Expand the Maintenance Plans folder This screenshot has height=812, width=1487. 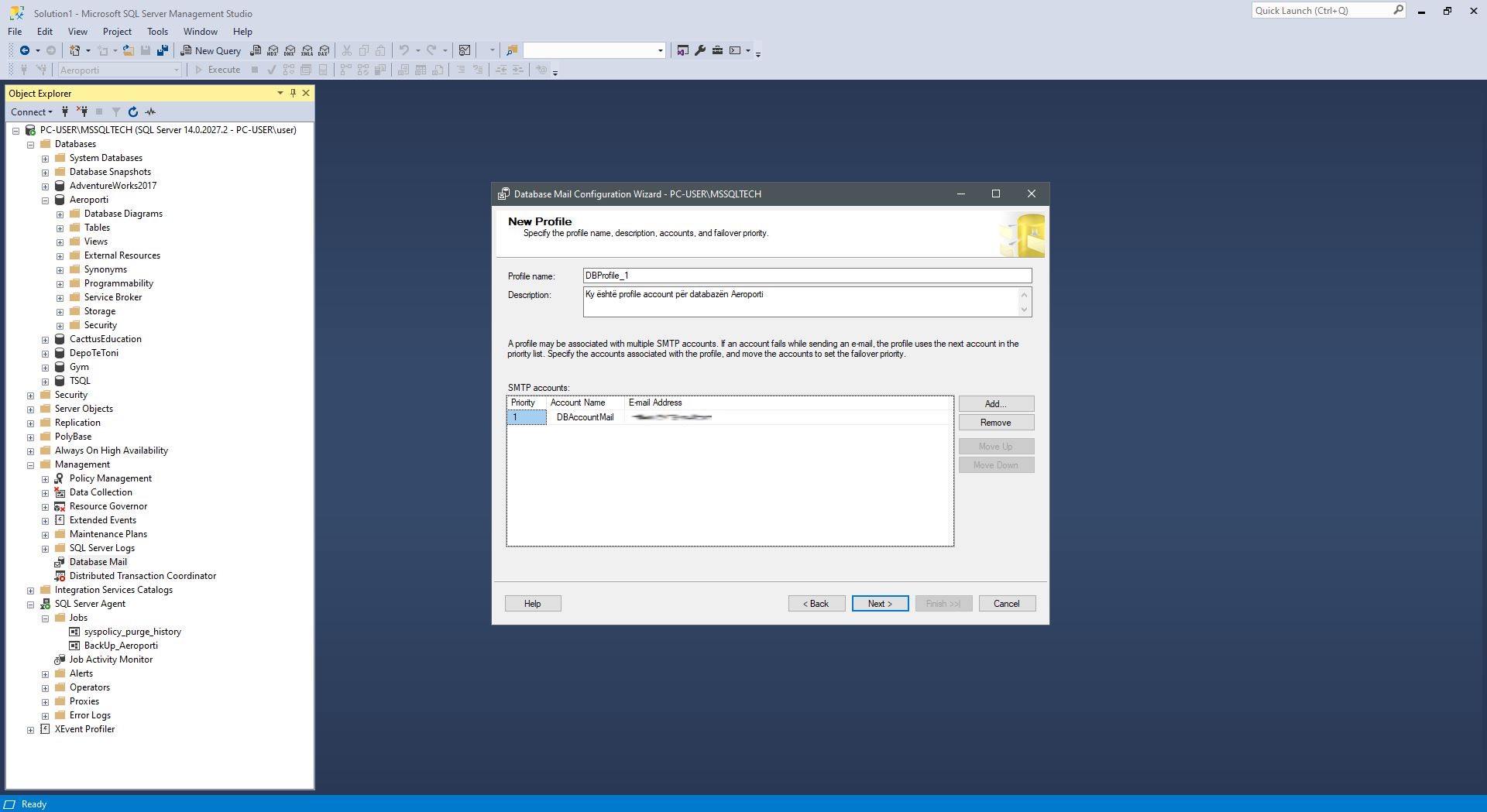pos(45,535)
